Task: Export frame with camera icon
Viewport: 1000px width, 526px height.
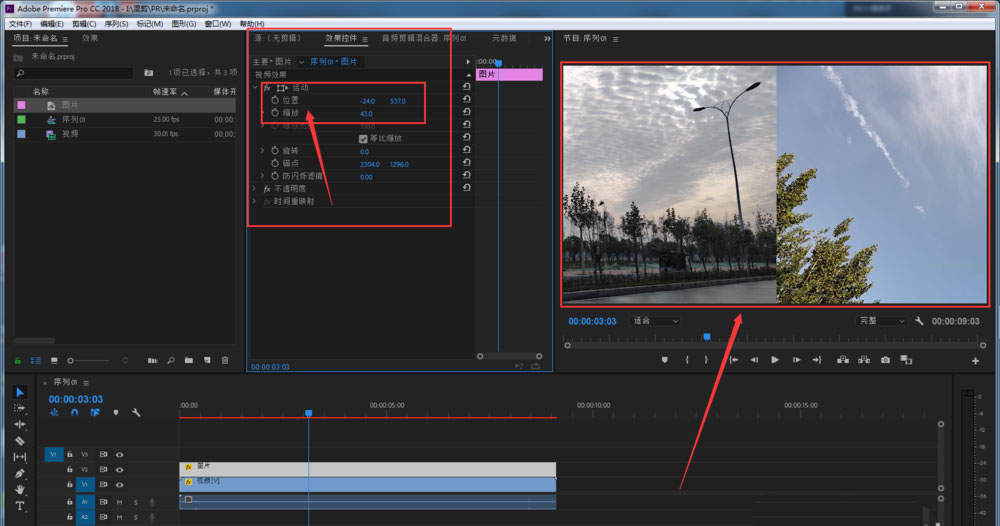Action: click(x=885, y=360)
